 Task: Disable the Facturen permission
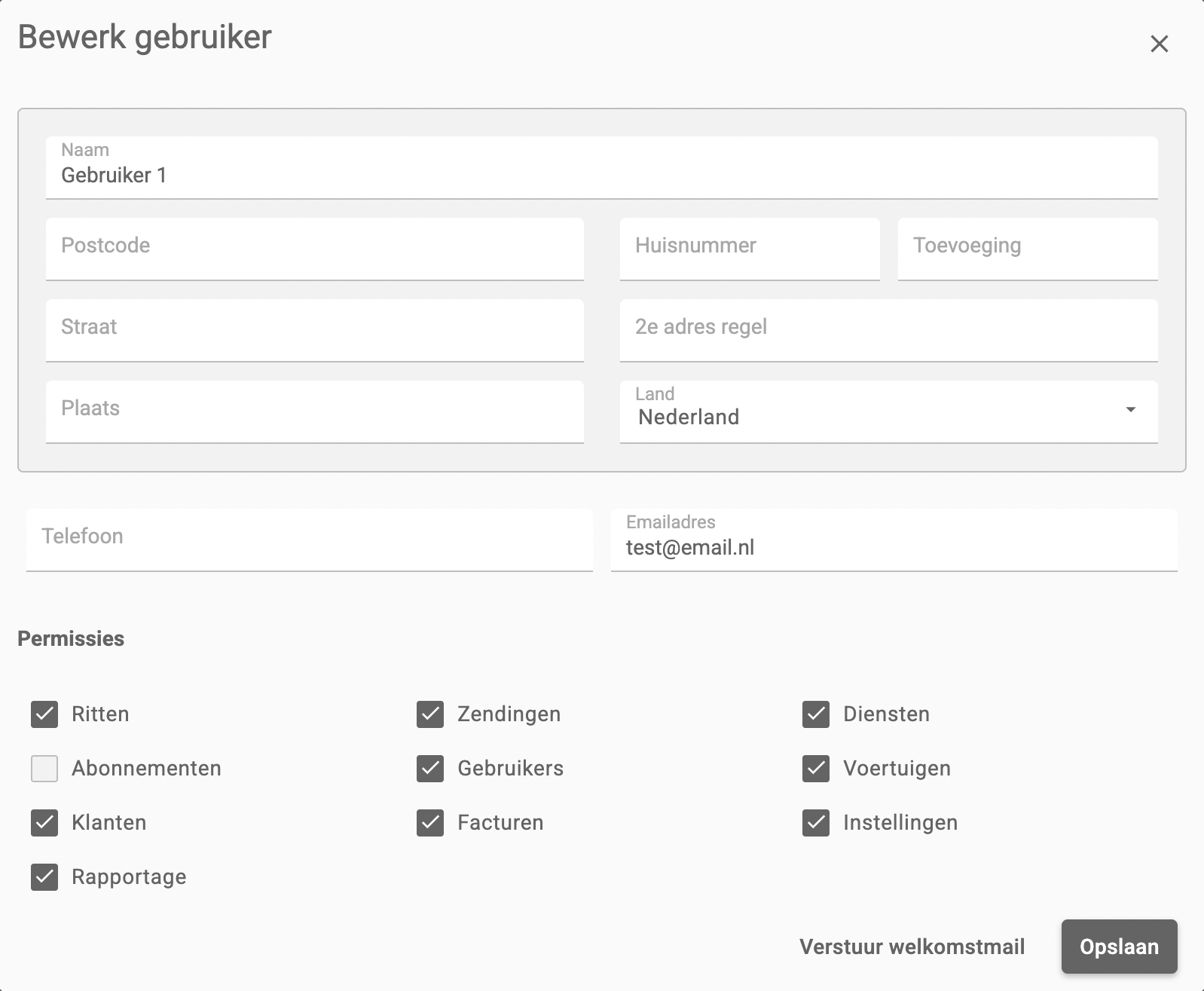click(x=430, y=822)
